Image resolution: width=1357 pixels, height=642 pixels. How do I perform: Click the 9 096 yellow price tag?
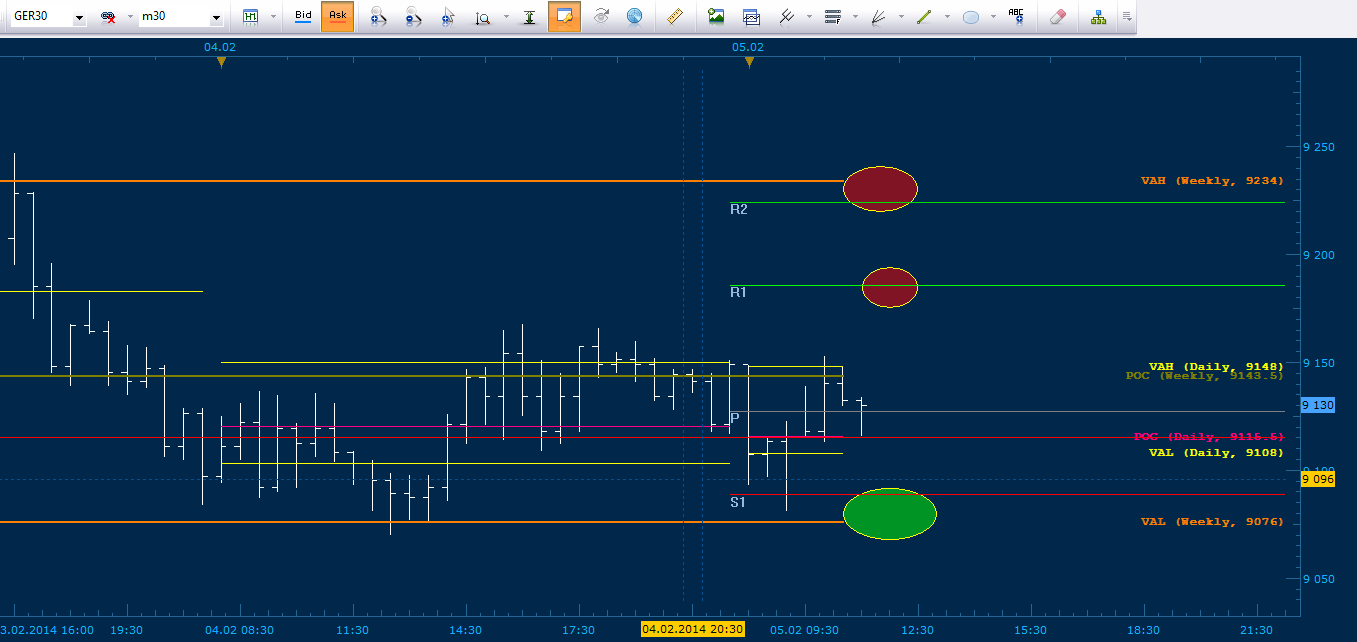pyautogui.click(x=1318, y=480)
